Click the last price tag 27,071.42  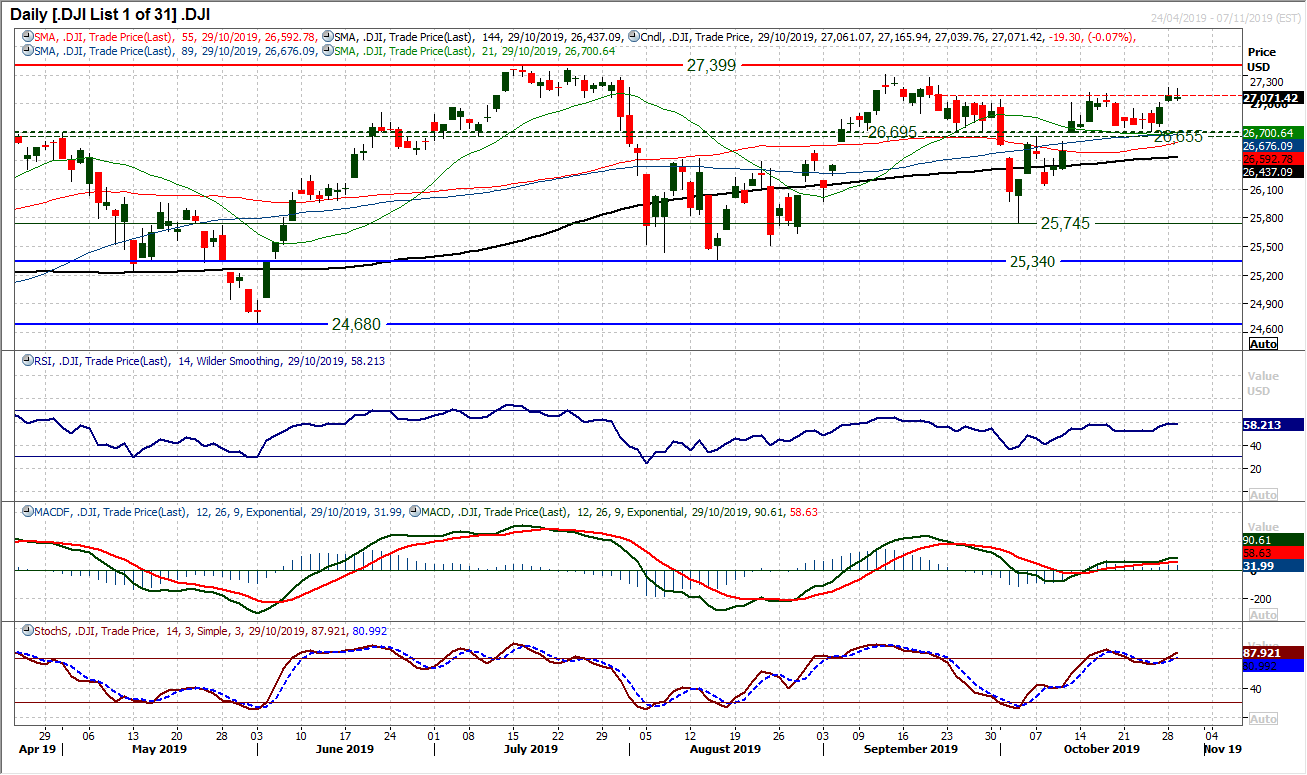1273,98
